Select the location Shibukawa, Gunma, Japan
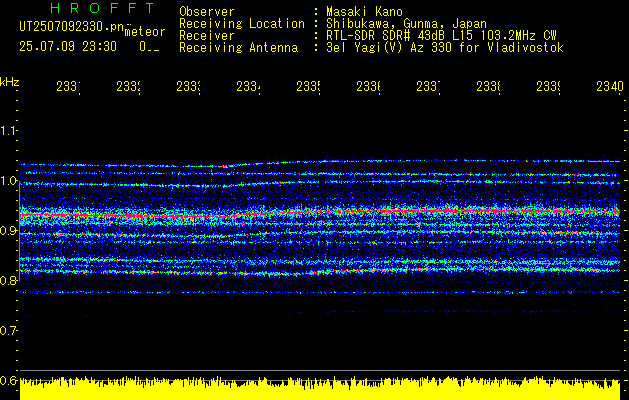Screen dimensions: 629x400 point(406,24)
